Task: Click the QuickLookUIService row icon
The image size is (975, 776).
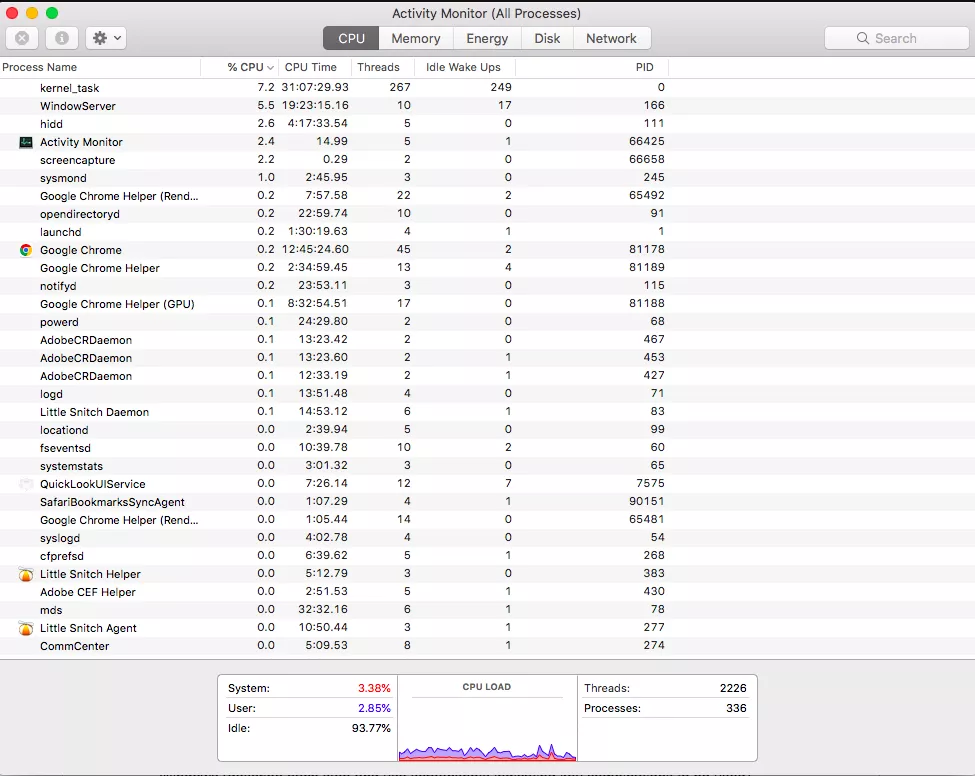Action: [x=26, y=484]
